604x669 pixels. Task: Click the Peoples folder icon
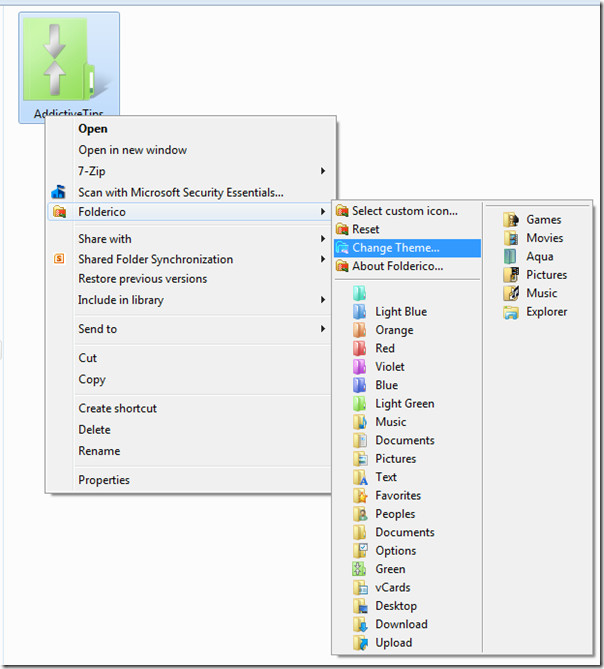tap(360, 514)
